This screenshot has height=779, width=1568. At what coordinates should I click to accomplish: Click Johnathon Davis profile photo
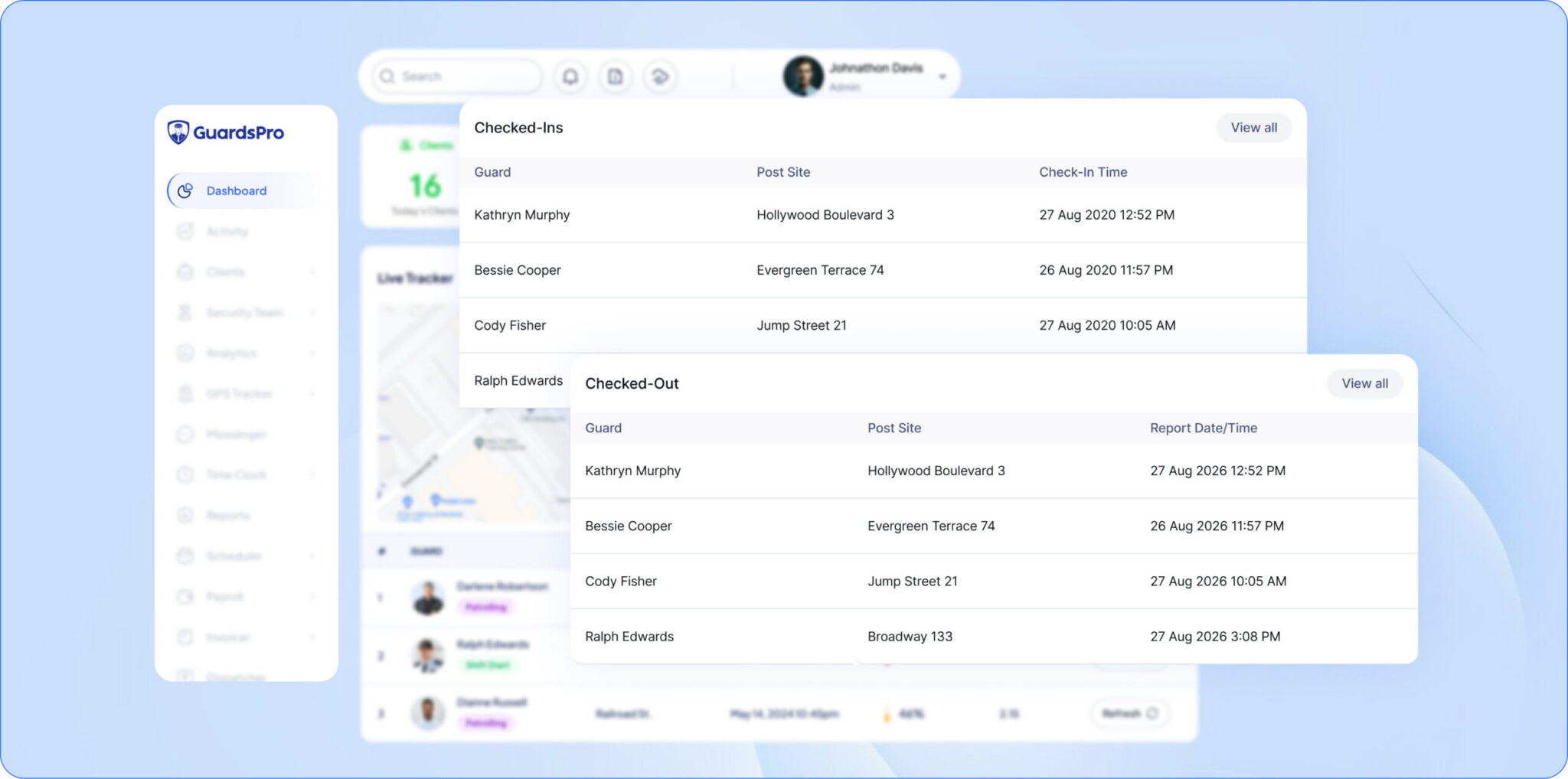tap(803, 77)
